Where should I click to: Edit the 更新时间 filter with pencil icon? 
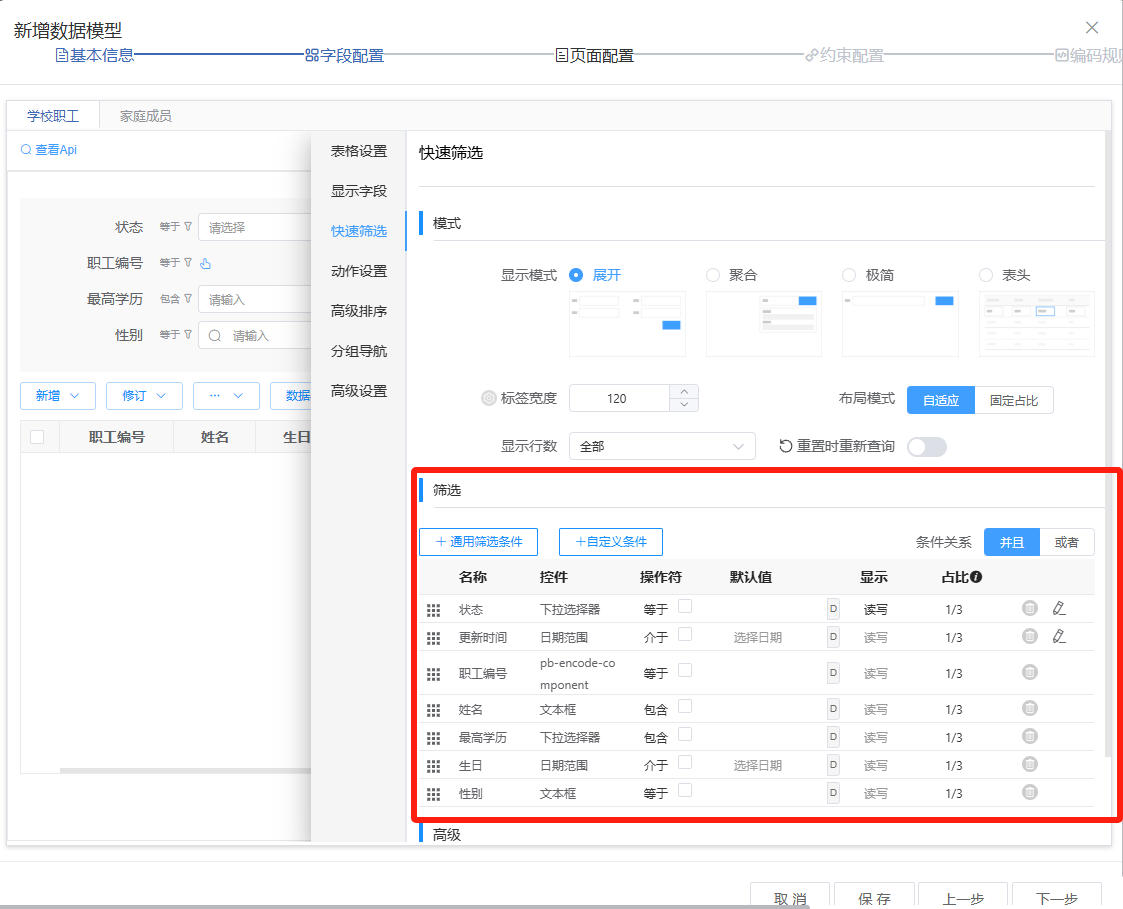[x=1059, y=636]
